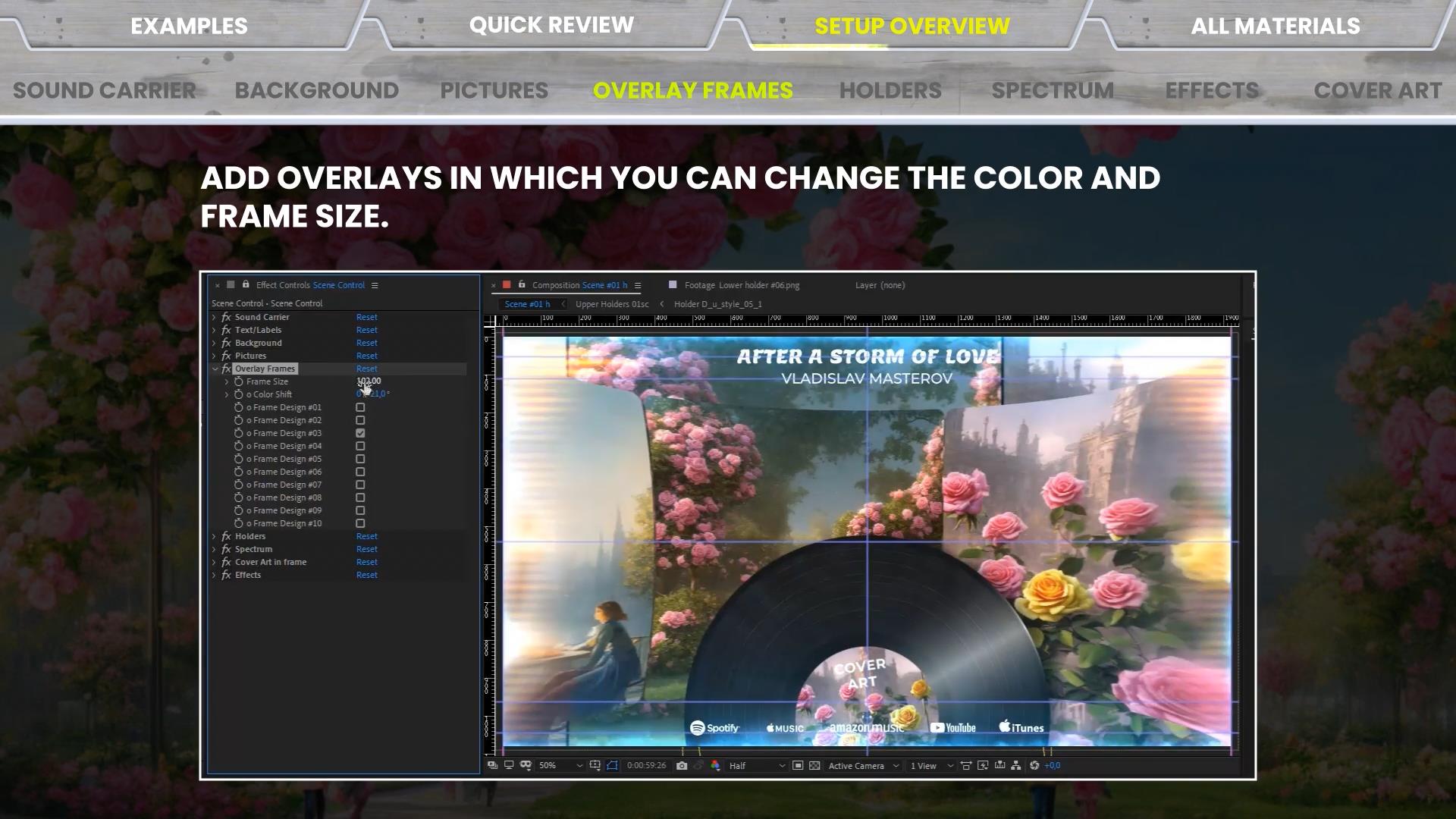The height and width of the screenshot is (819, 1456).
Task: Open the COVER ART section
Action: (x=1378, y=90)
